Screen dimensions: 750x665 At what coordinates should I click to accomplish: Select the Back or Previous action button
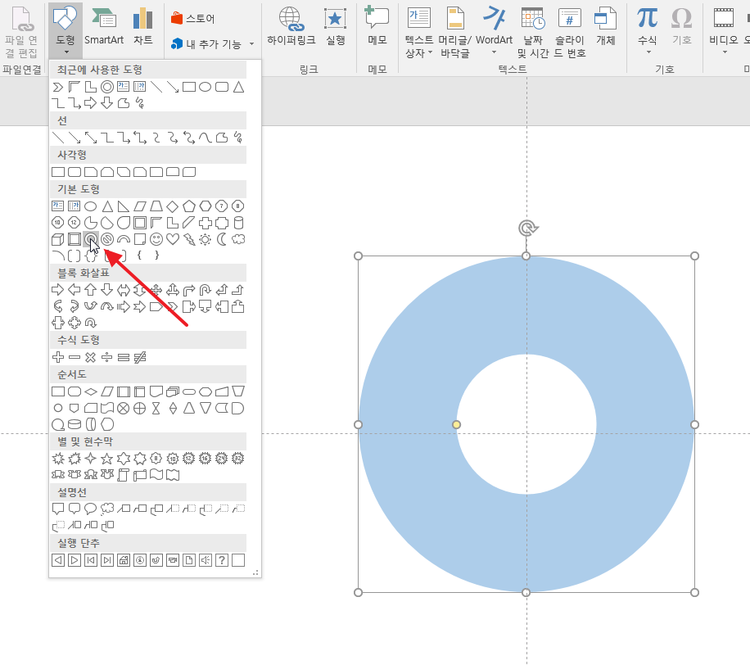pos(58,560)
